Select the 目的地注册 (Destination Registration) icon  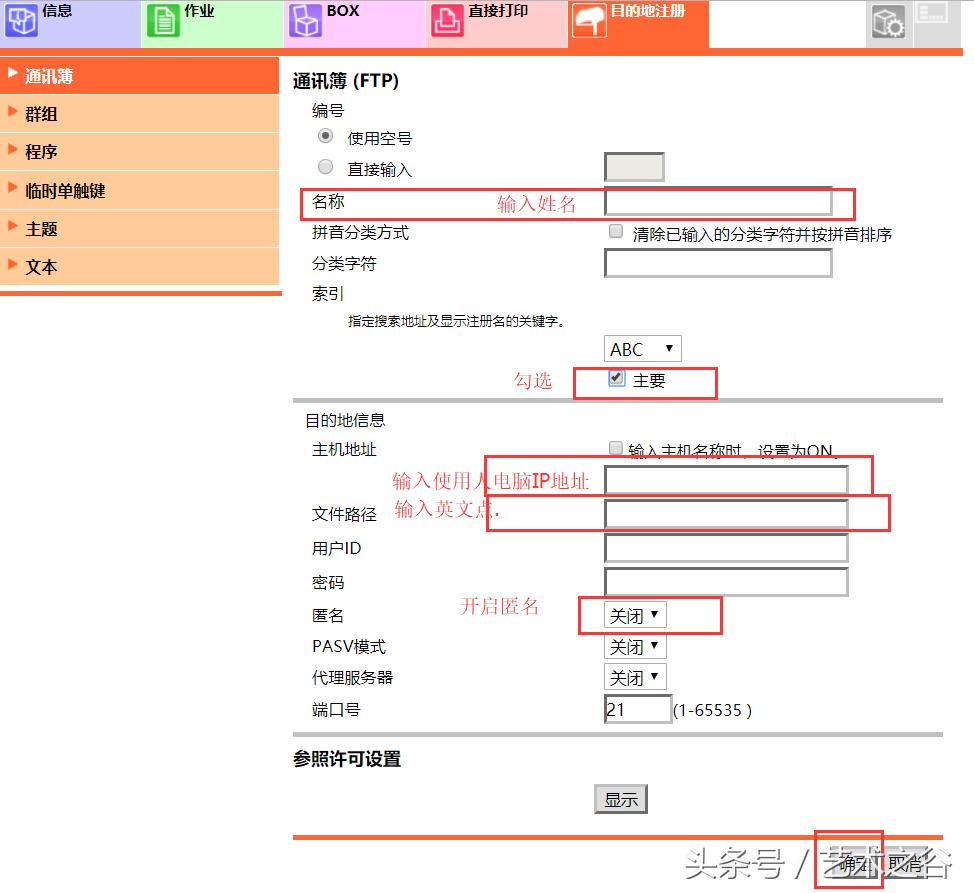pos(588,21)
